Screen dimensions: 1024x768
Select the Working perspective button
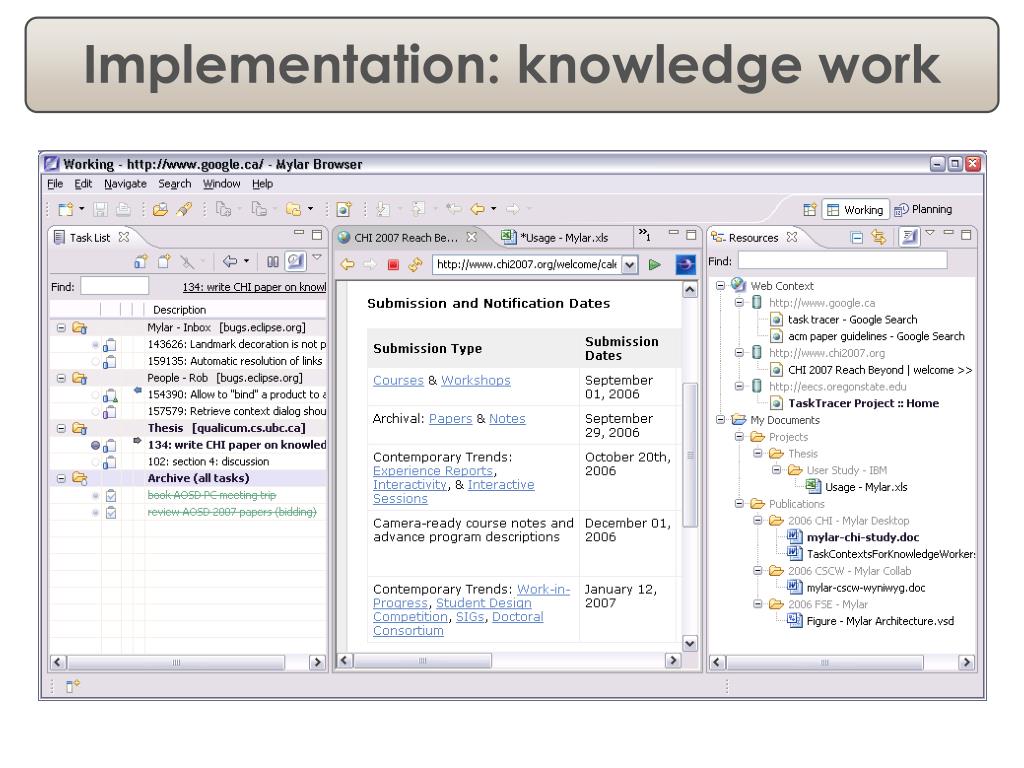[855, 210]
